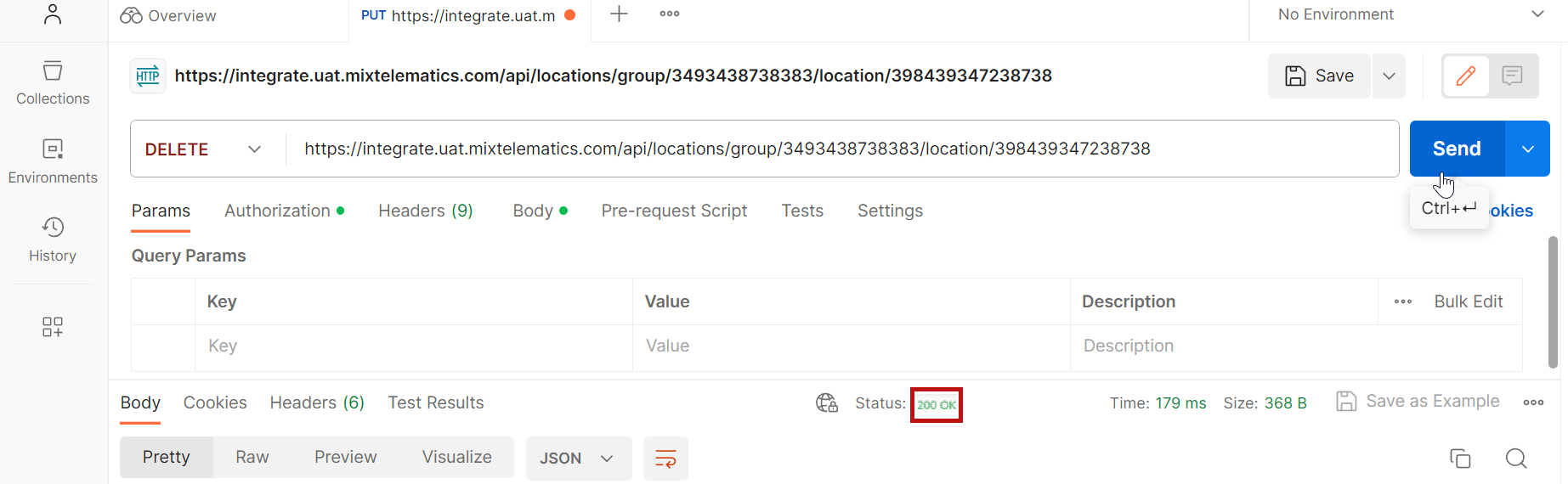
Task: Open the History sidebar panel
Action: pyautogui.click(x=53, y=239)
